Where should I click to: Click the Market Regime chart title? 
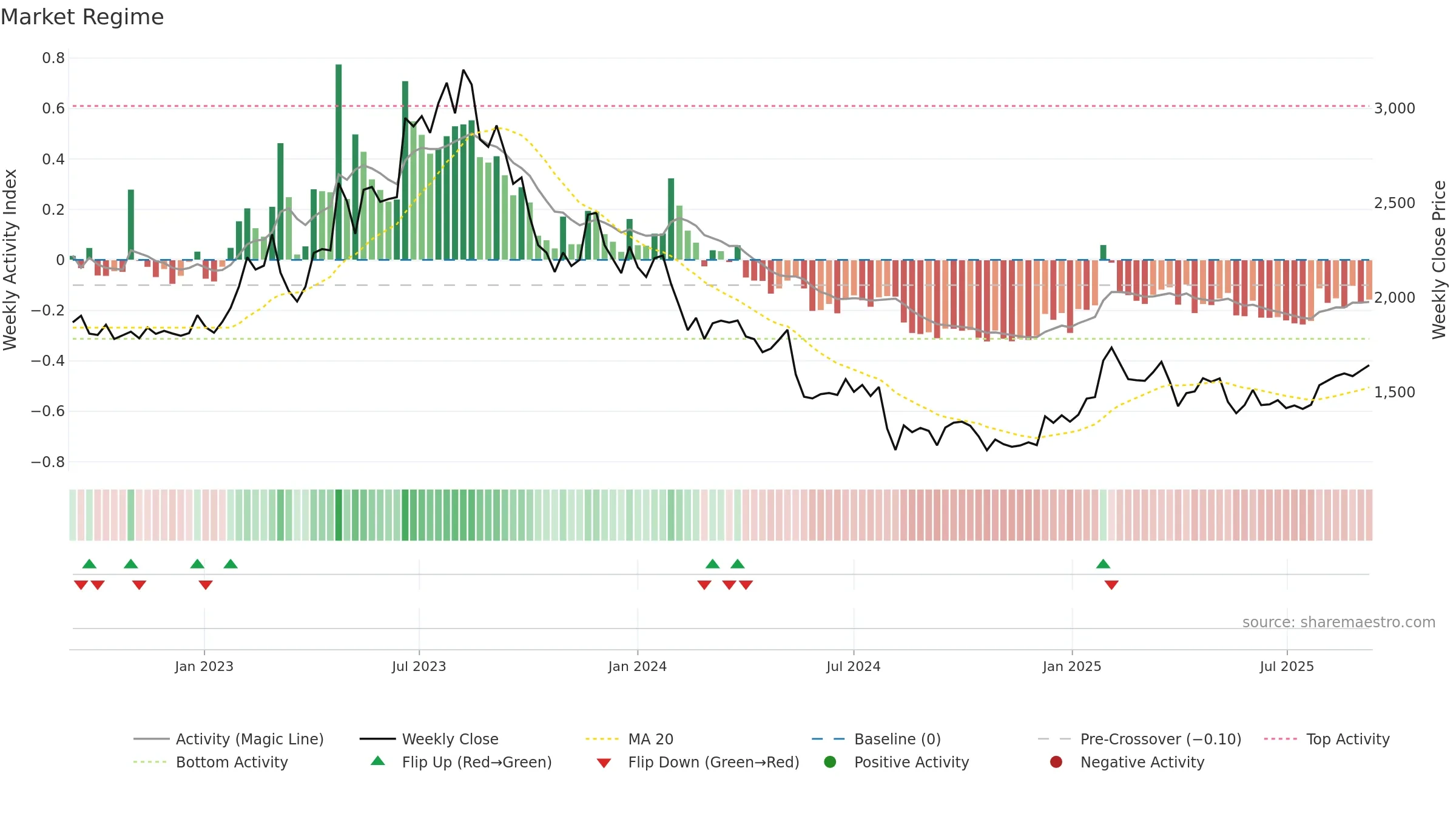coord(83,17)
